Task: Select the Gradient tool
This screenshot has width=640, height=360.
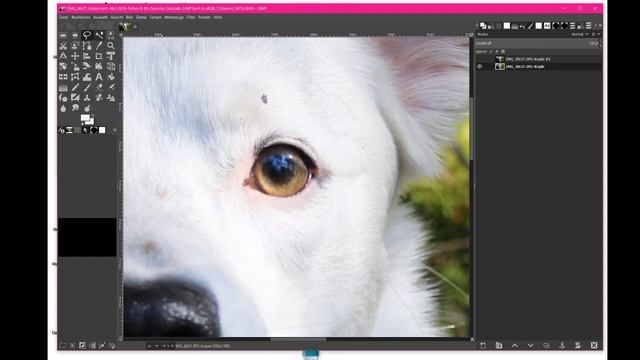Action: click(x=63, y=87)
